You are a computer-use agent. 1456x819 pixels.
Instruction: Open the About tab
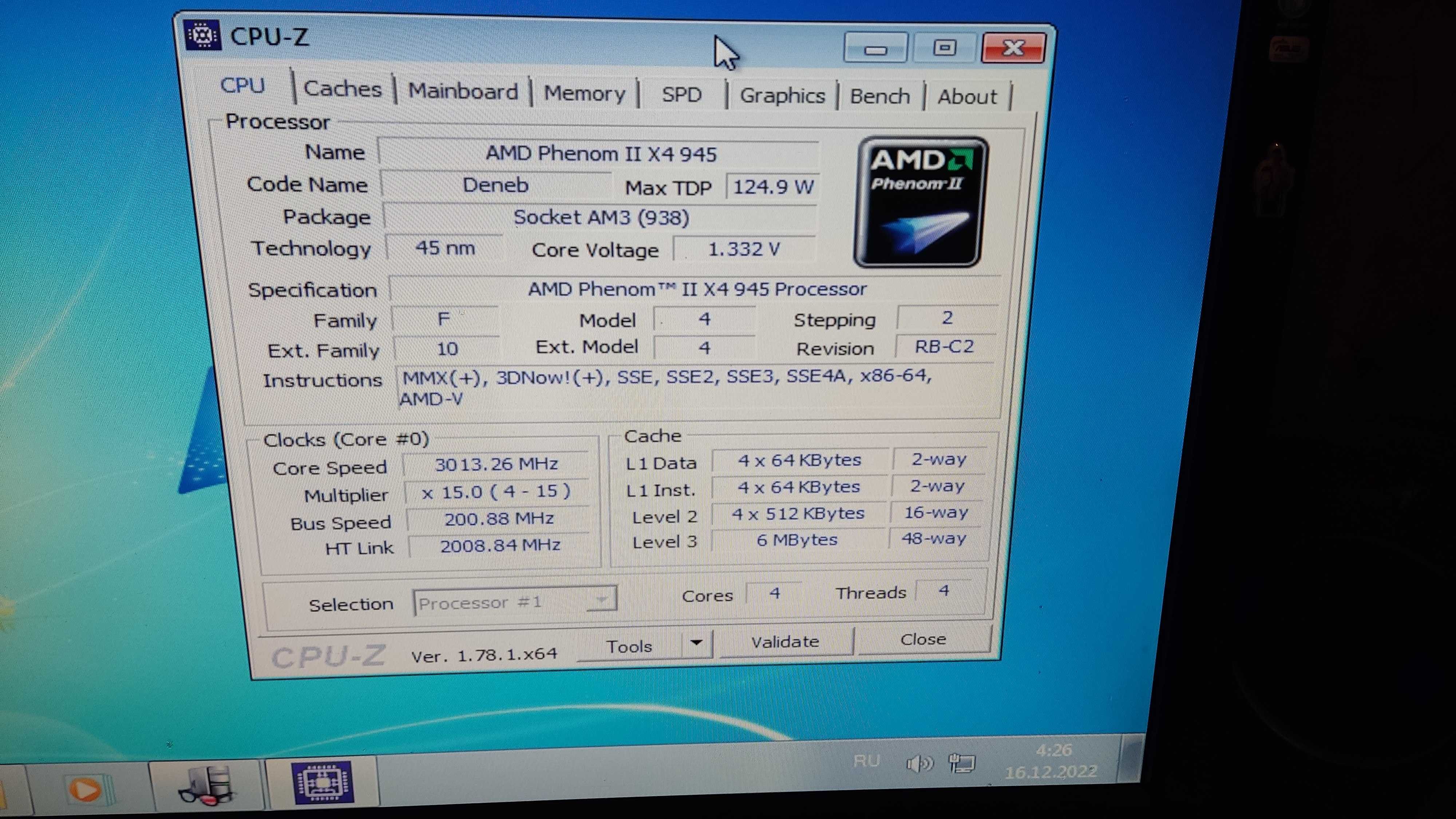(967, 97)
